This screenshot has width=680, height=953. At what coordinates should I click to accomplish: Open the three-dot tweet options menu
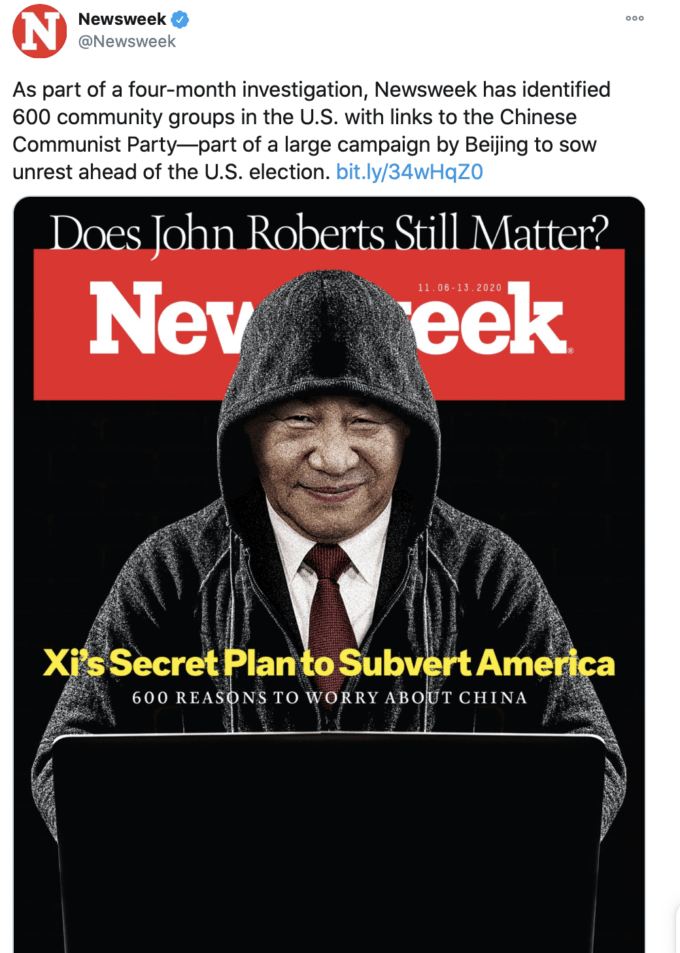[634, 18]
